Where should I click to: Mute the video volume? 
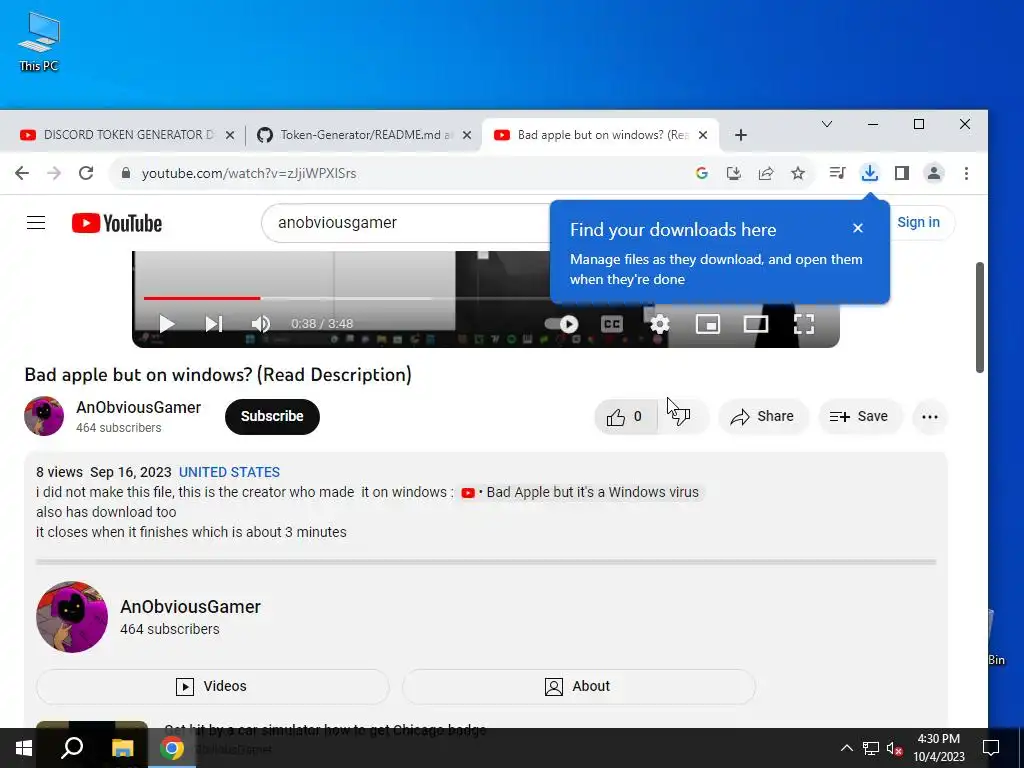coord(261,324)
